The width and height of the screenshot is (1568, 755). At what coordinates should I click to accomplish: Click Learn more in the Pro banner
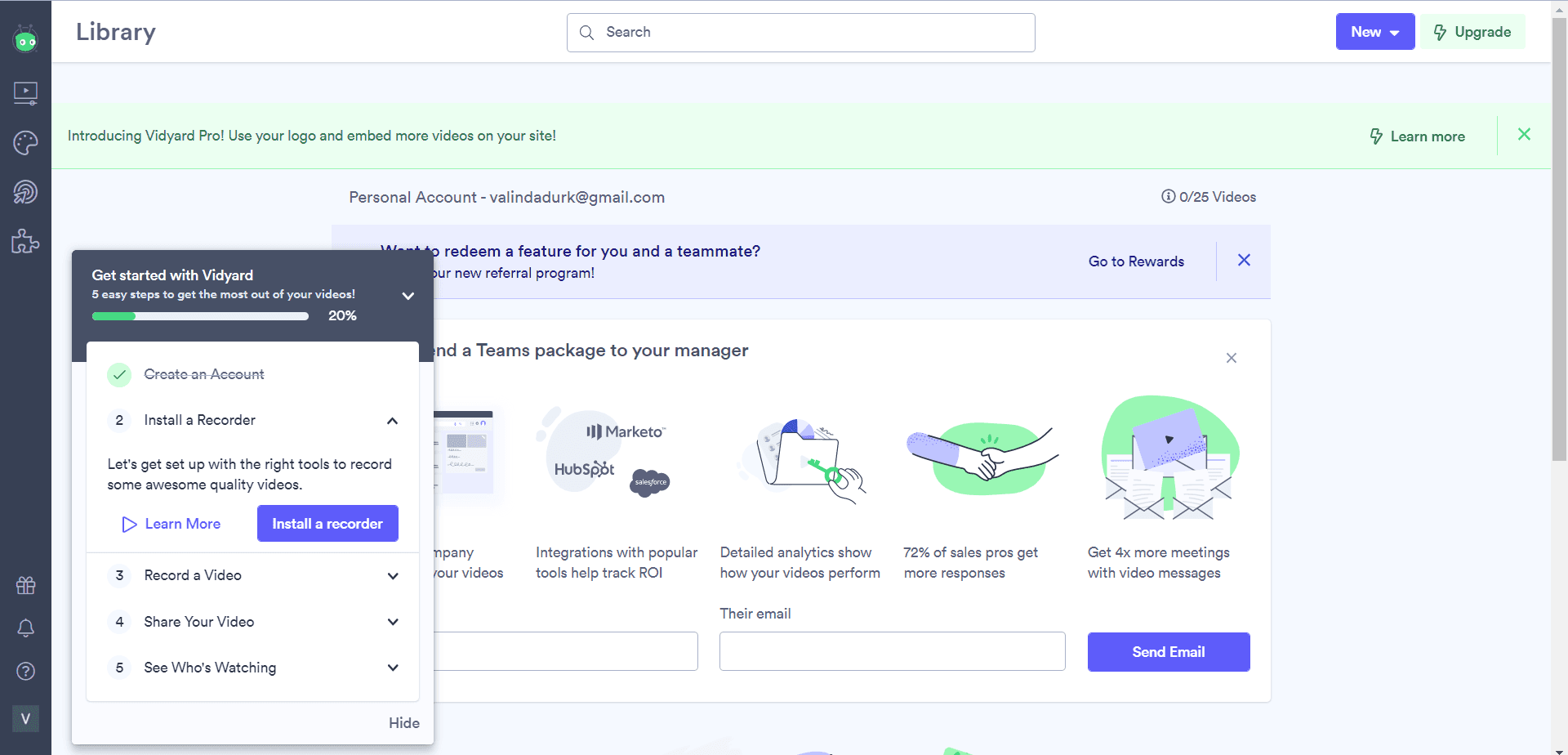point(1418,136)
